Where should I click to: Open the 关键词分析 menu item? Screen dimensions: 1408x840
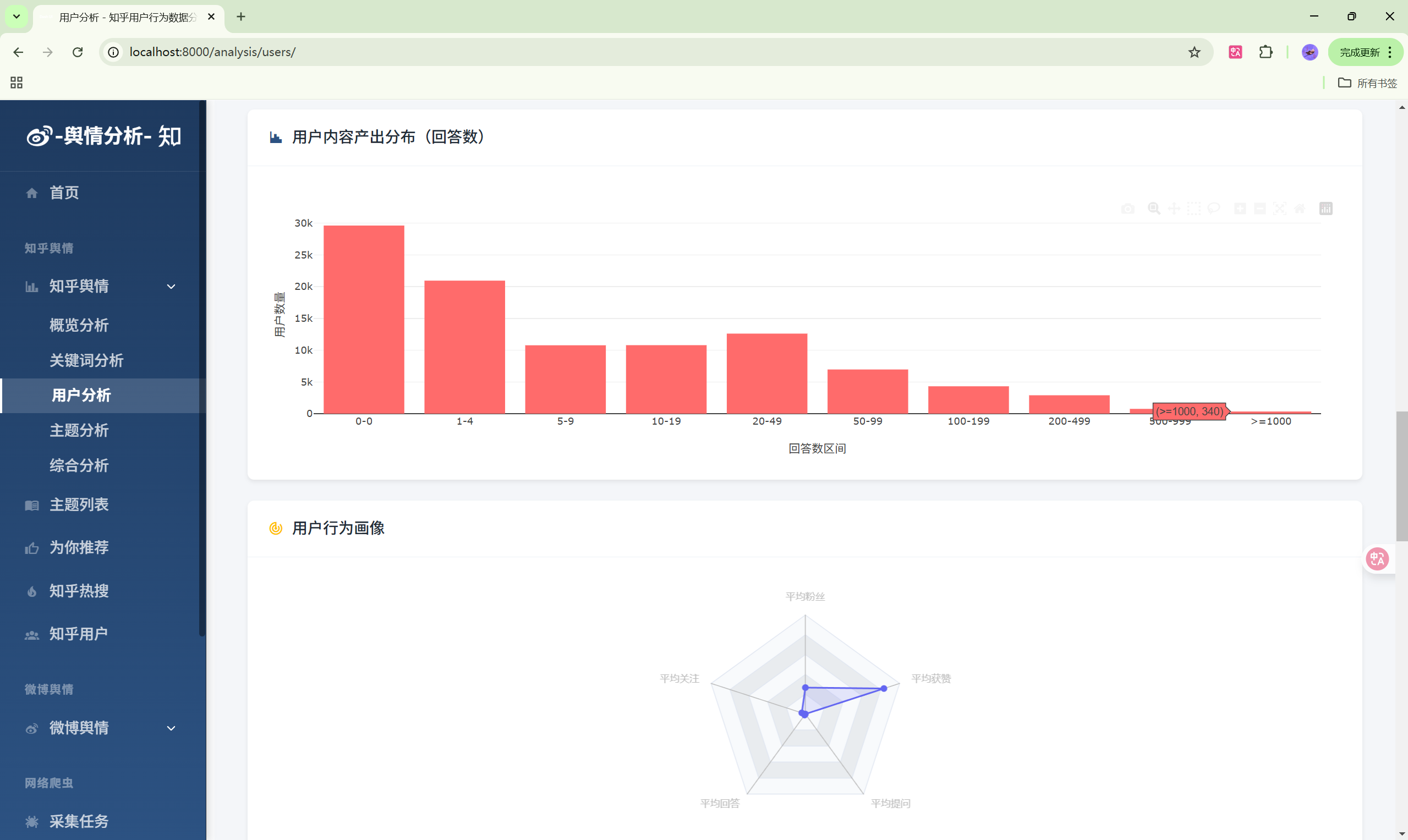pos(86,360)
